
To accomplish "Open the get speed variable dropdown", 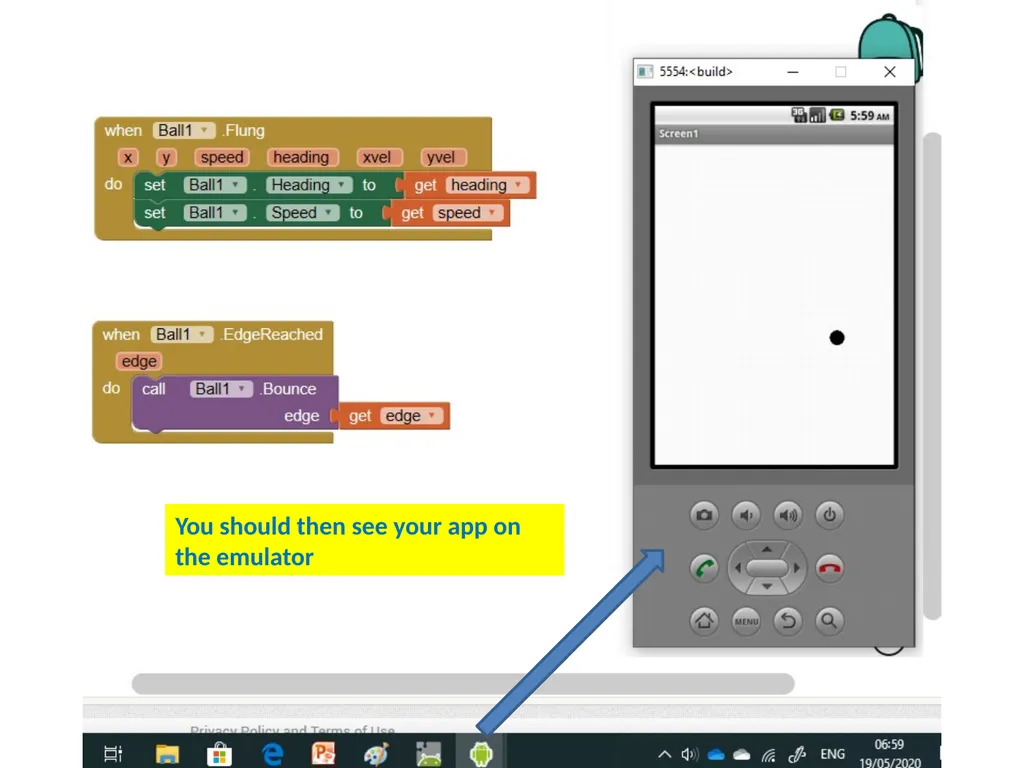I will pyautogui.click(x=468, y=213).
